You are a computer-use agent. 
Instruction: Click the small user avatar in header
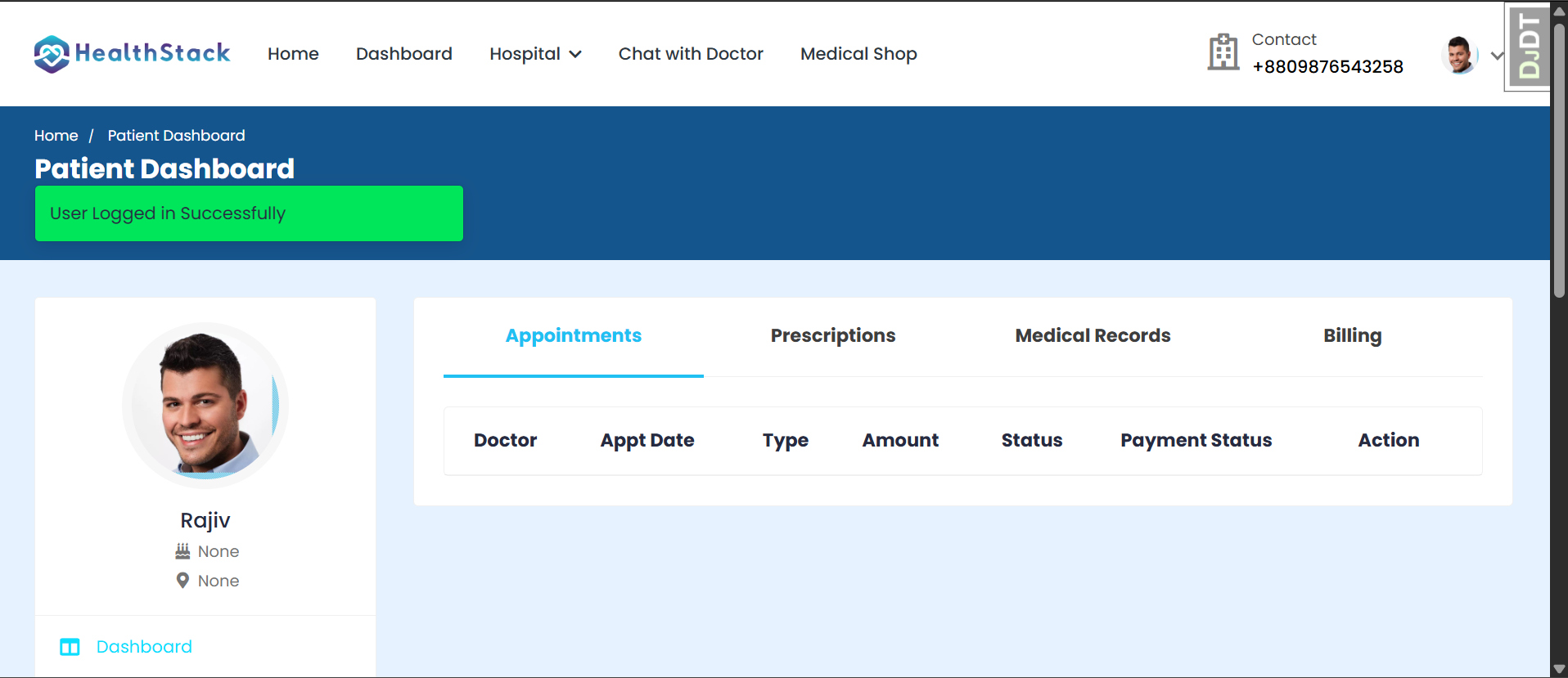pos(1460,55)
